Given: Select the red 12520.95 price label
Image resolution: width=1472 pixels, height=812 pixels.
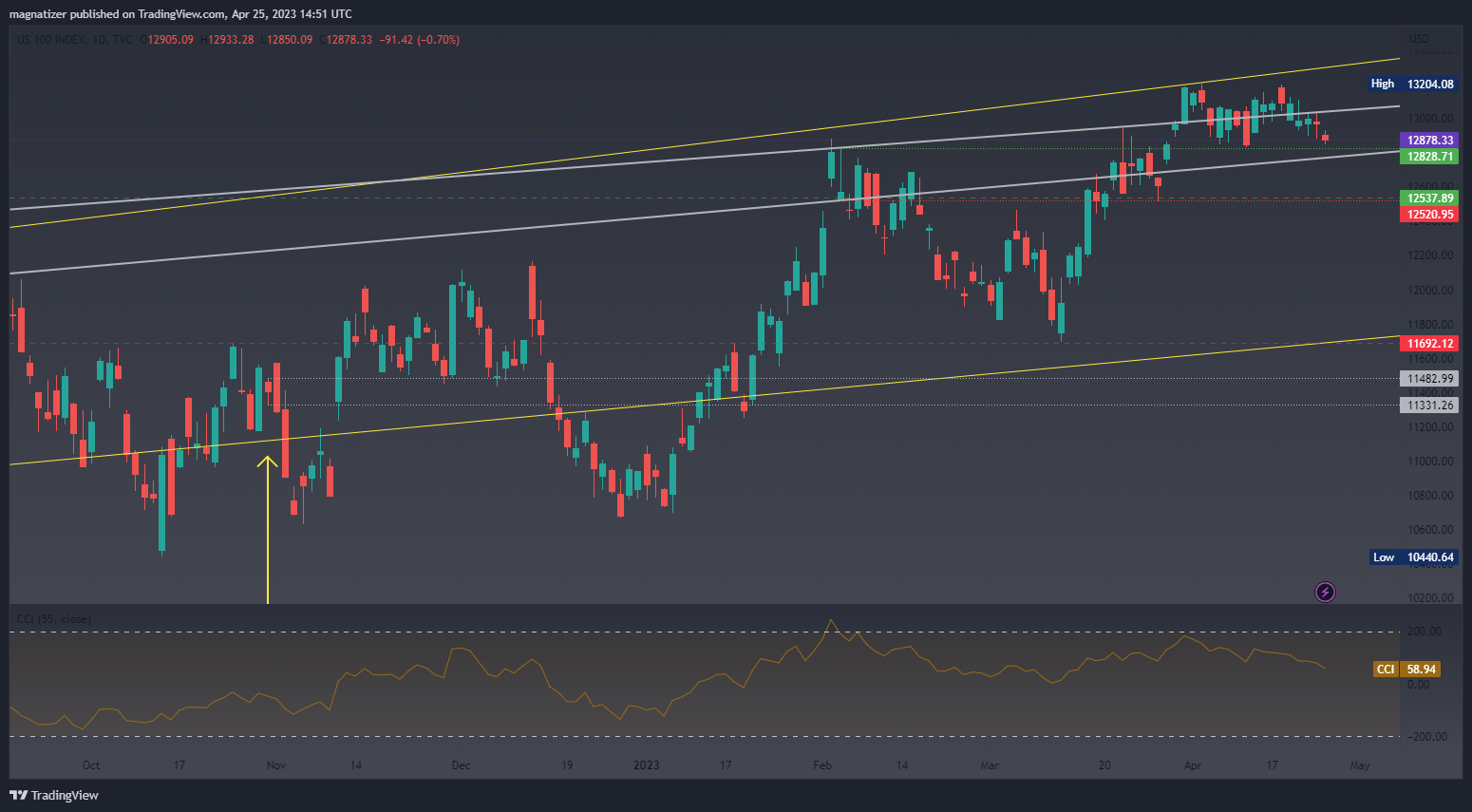Looking at the screenshot, I should [x=1429, y=215].
